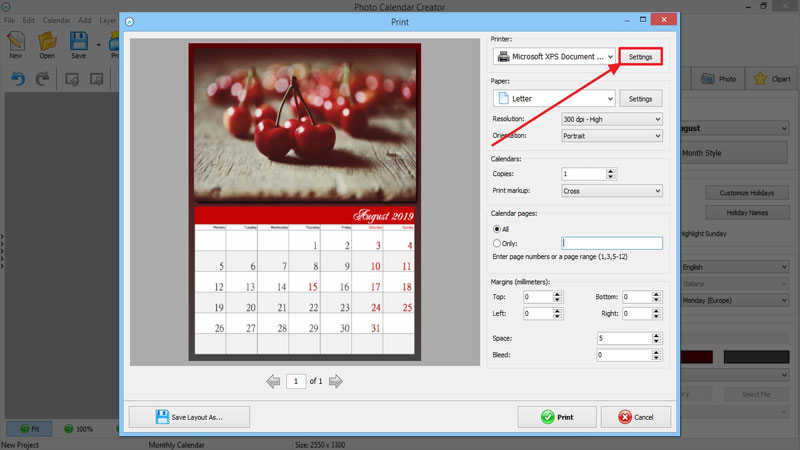Click the bring-forward layer icon in toolbar
The image size is (800, 450).
[72, 79]
